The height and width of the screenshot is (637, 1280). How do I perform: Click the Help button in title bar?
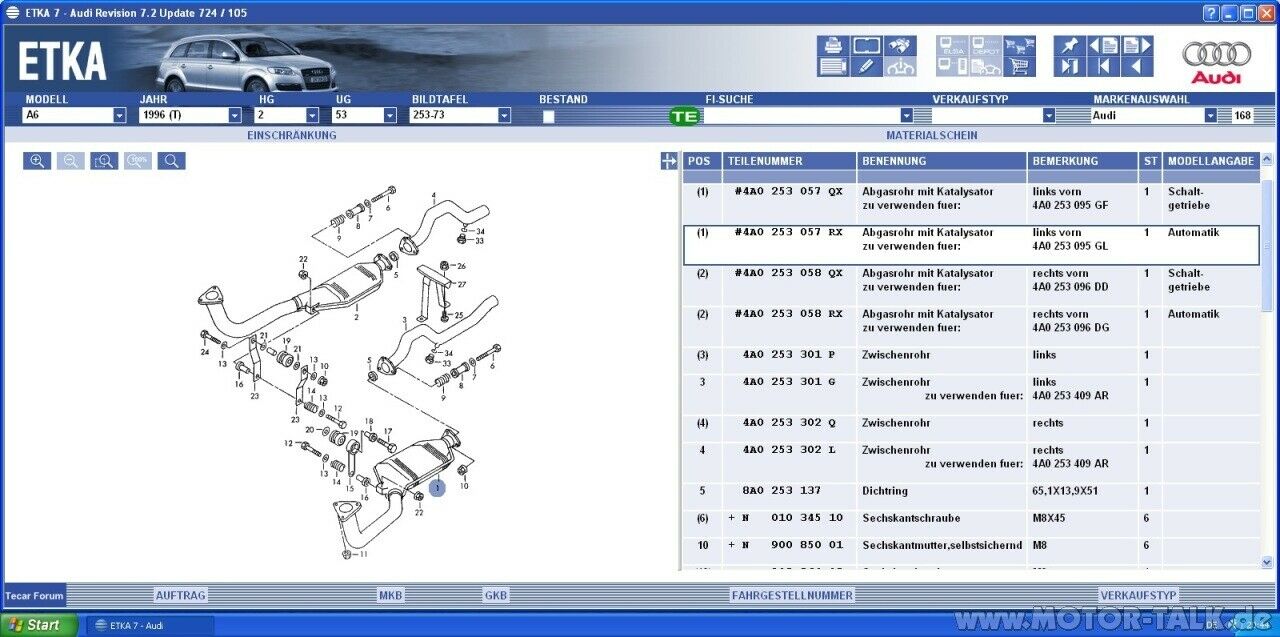tap(1211, 13)
